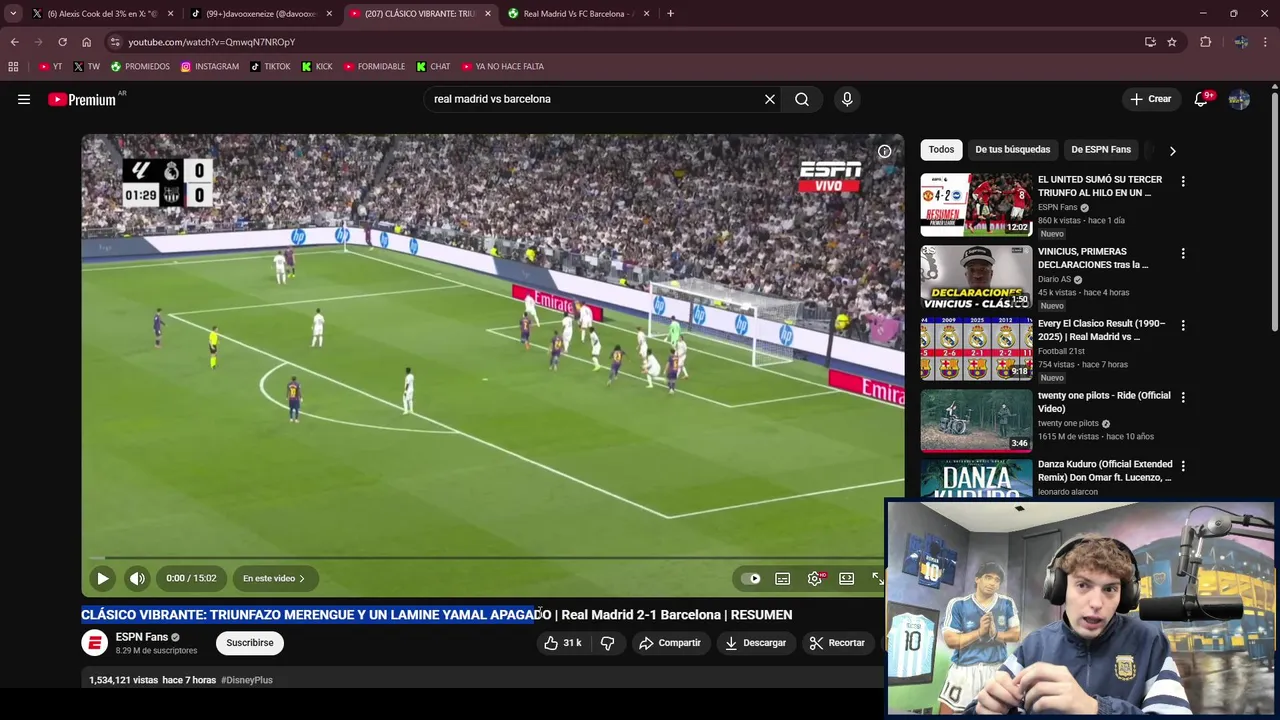
Task: Expand the 'En este video' chapters
Action: point(274,578)
